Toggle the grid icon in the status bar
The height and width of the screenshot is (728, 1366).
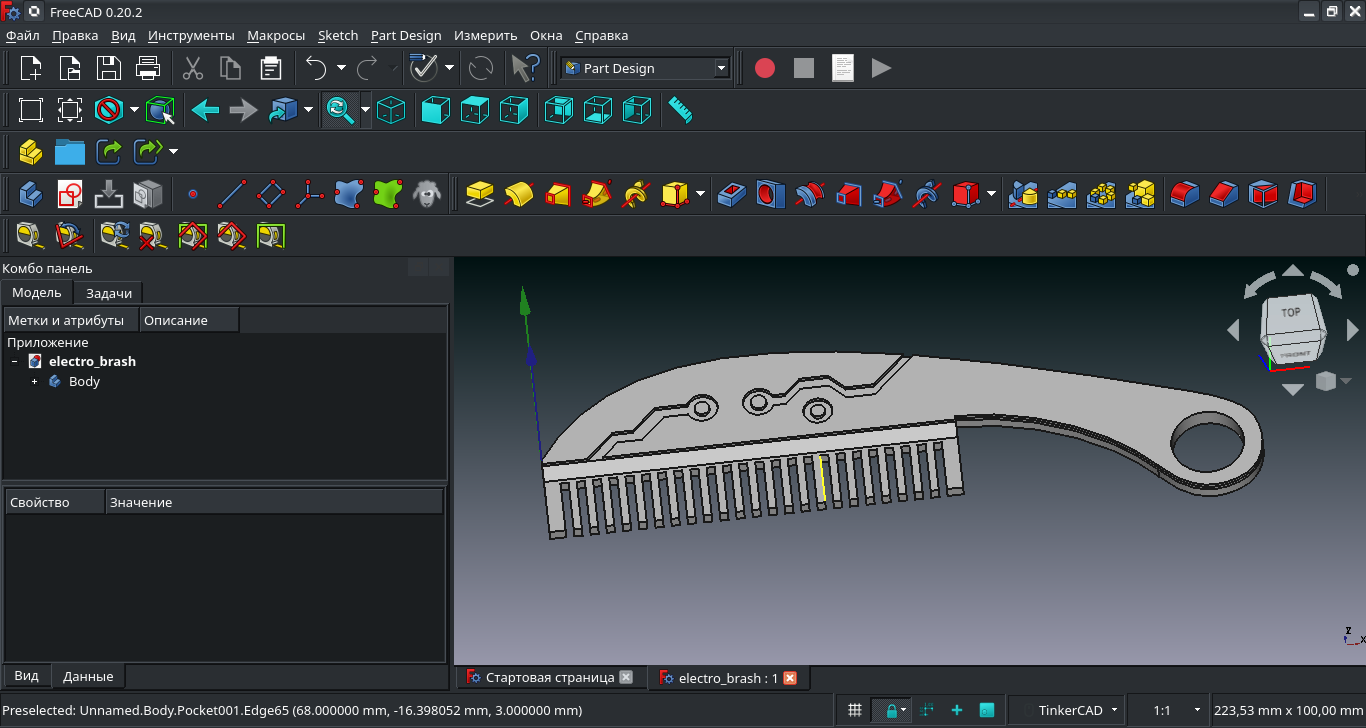point(855,710)
